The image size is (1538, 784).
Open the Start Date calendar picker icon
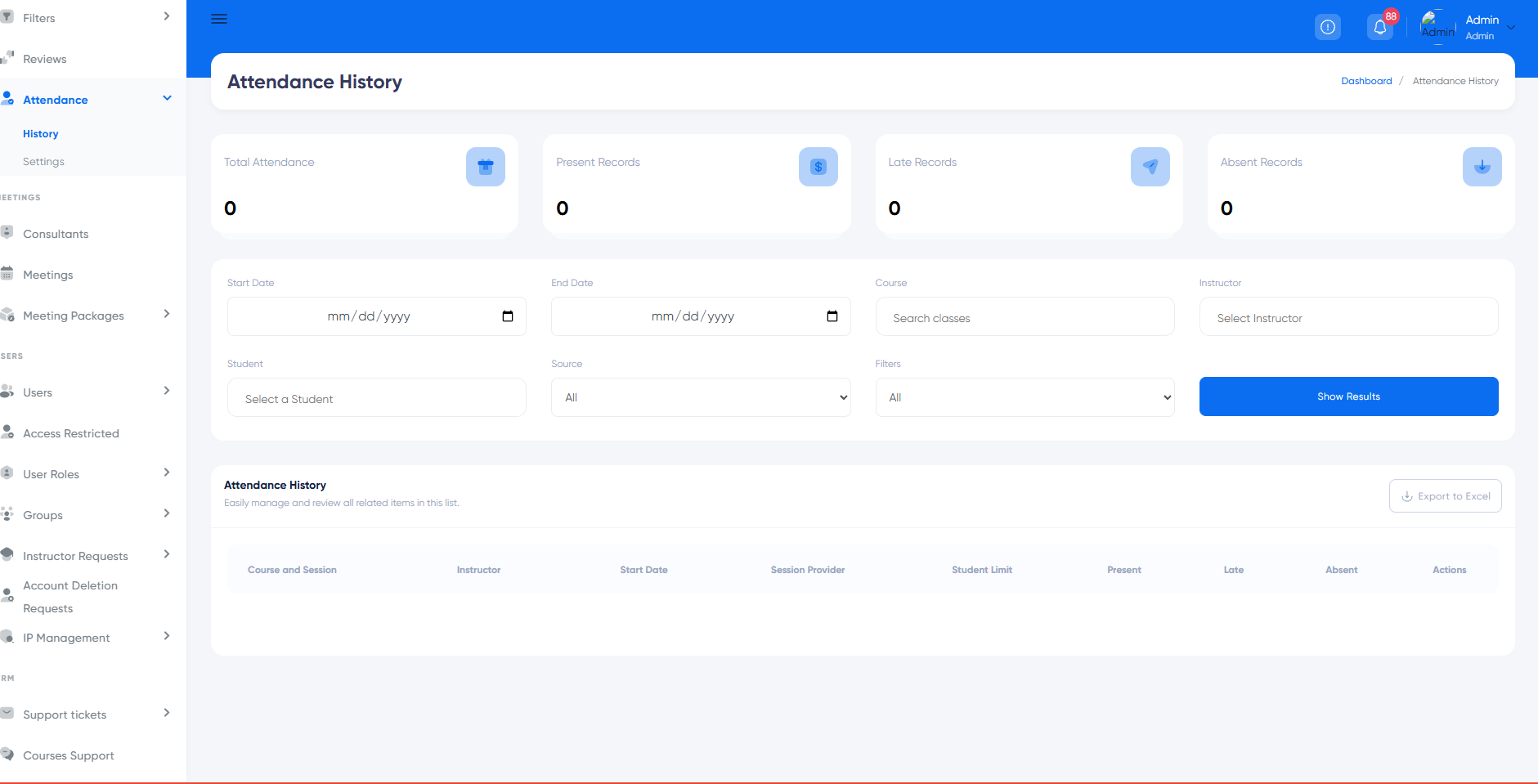(x=508, y=316)
